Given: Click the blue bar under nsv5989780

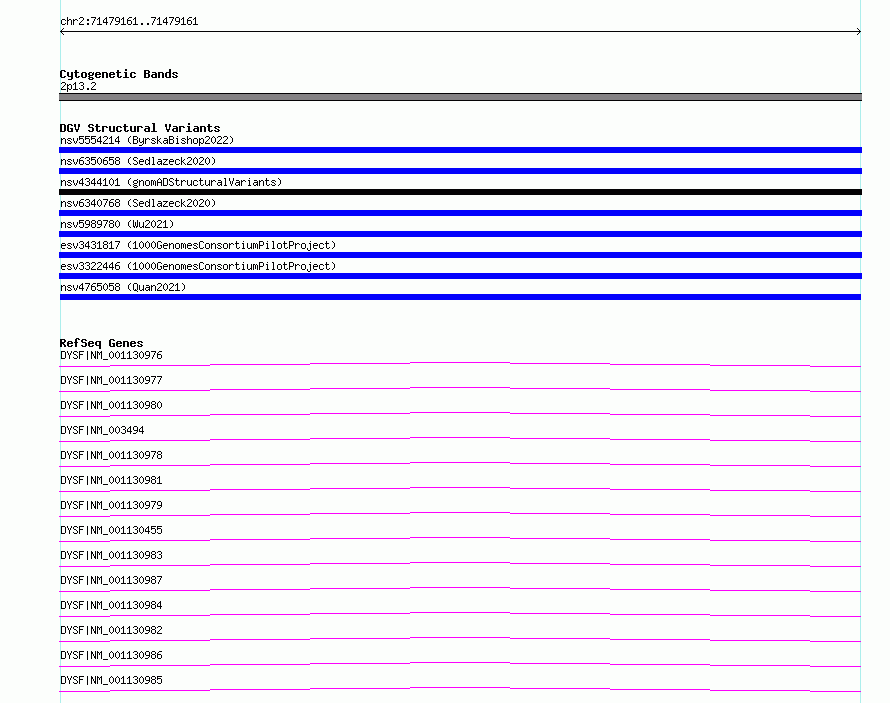Looking at the screenshot, I should coord(460,234).
